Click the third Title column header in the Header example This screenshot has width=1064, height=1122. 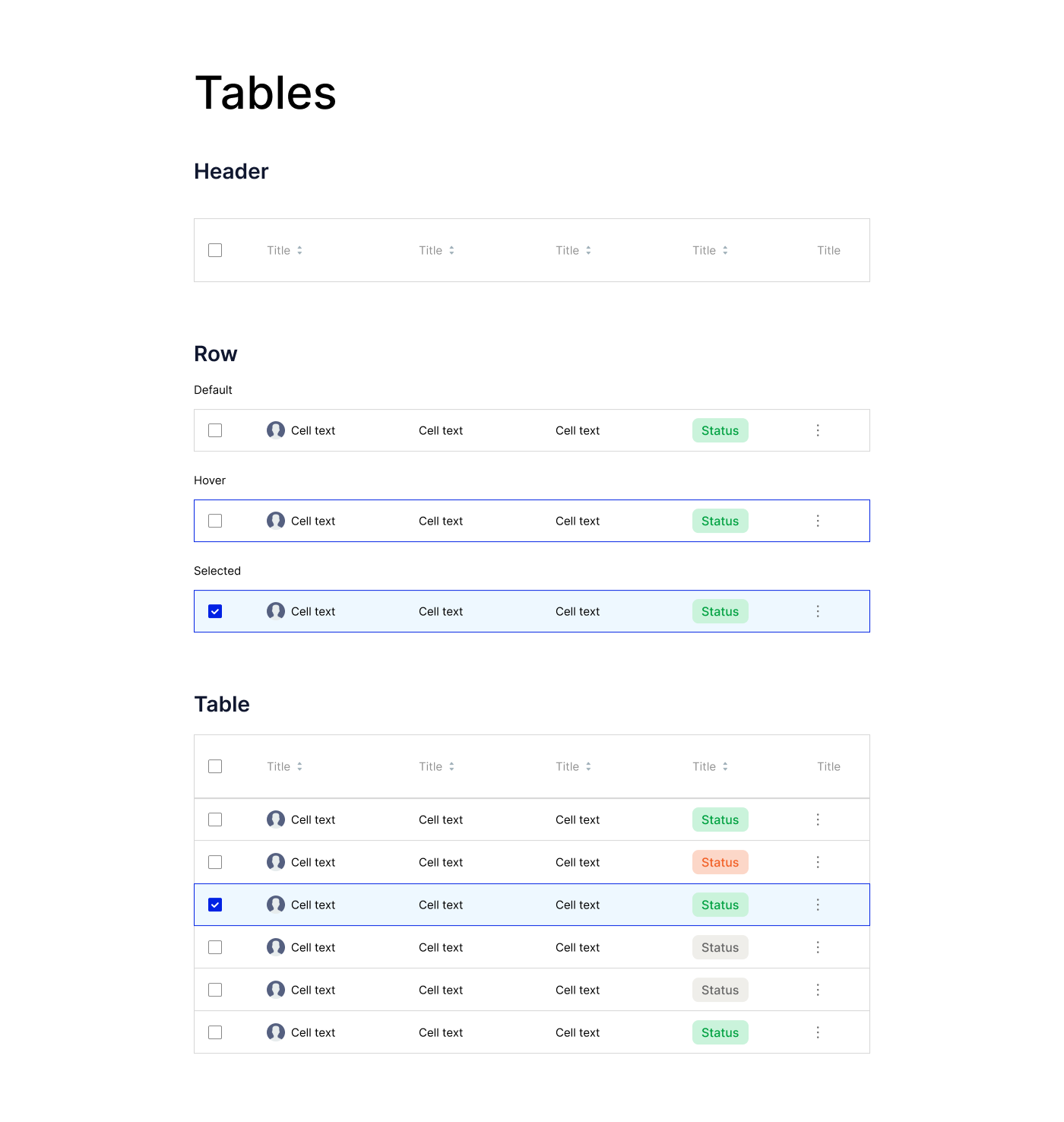pos(568,250)
